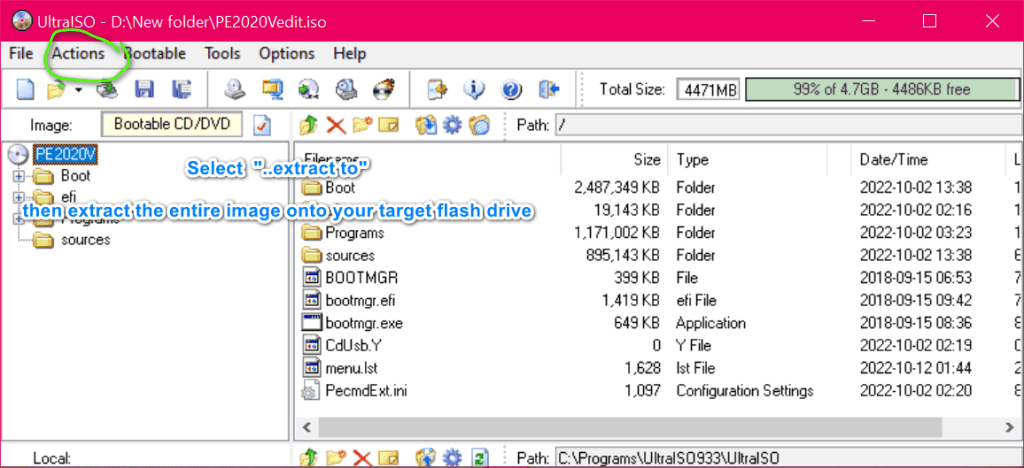Viewport: 1024px width, 468px height.
Task: Click the new folder icon beside delete
Action: click(x=361, y=125)
